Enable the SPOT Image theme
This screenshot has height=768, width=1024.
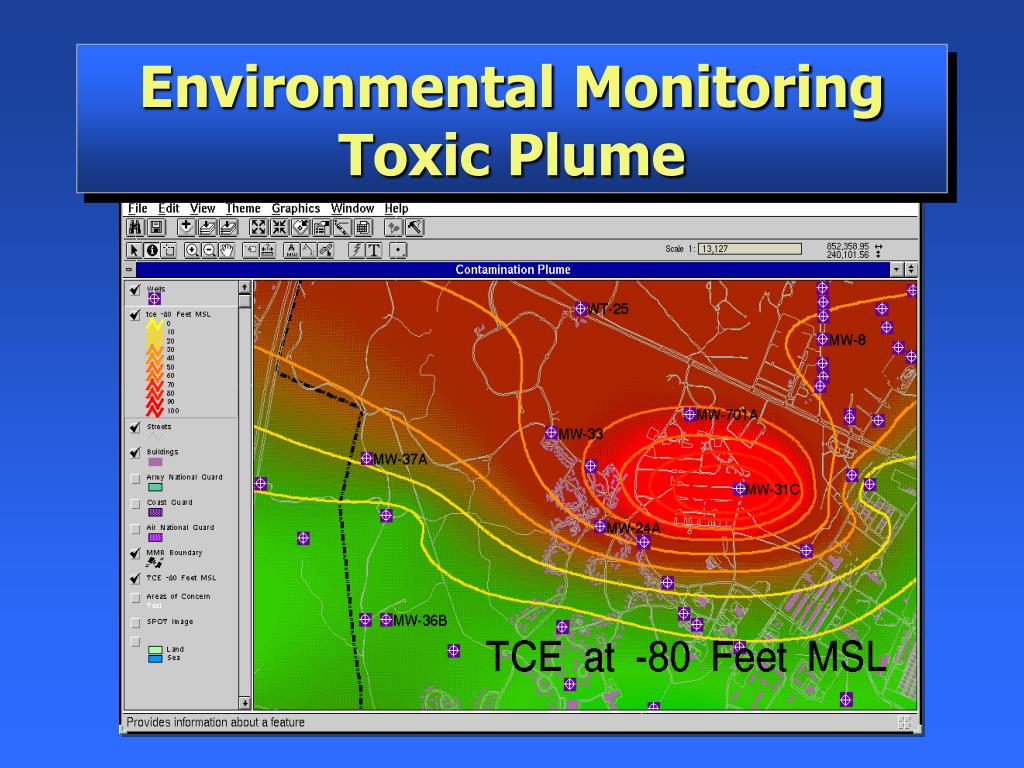click(135, 622)
